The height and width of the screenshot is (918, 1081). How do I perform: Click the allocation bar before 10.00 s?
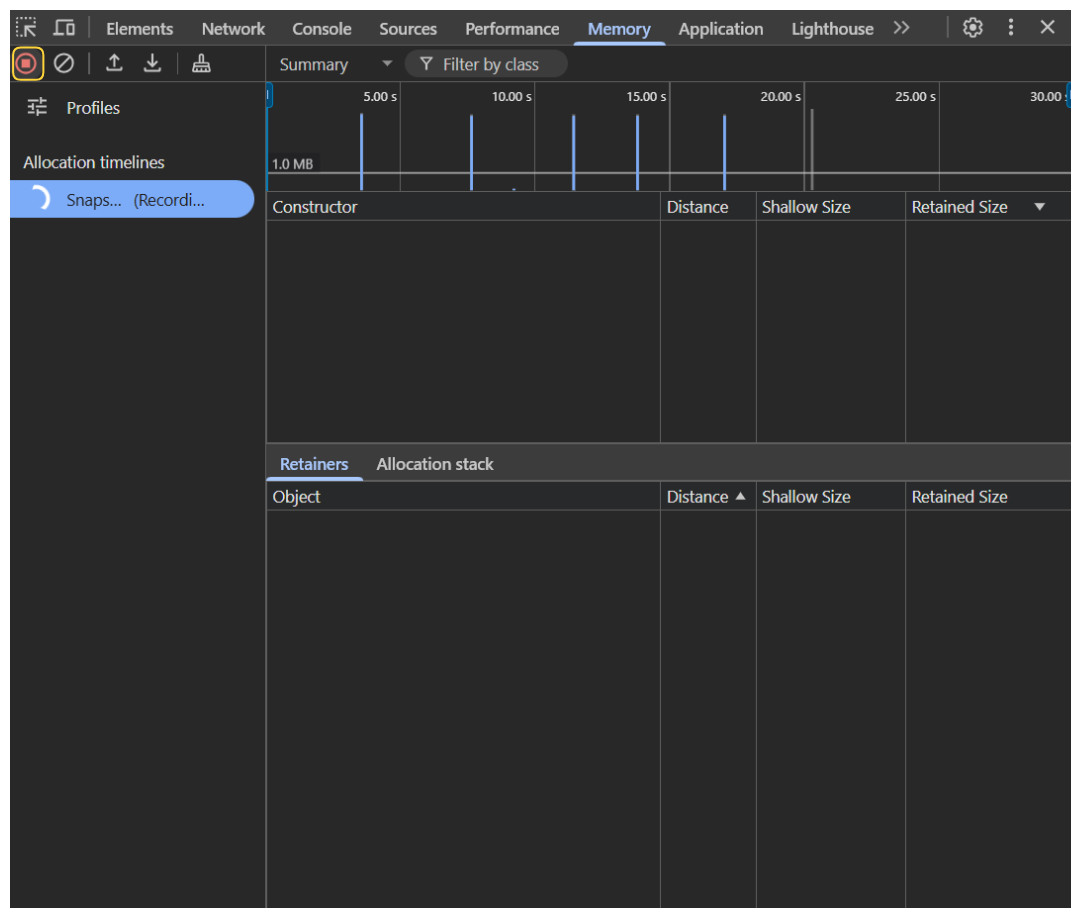472,152
